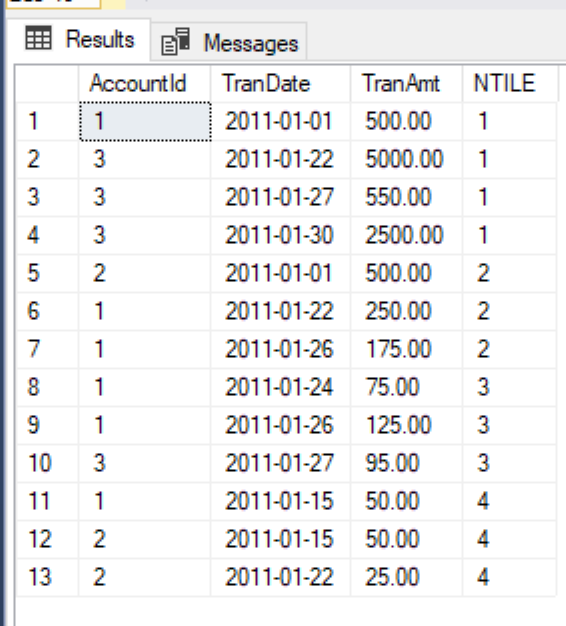Click the 25.00 TranAmt cell
Screen dimensions: 566x626
pyautogui.click(x=406, y=577)
